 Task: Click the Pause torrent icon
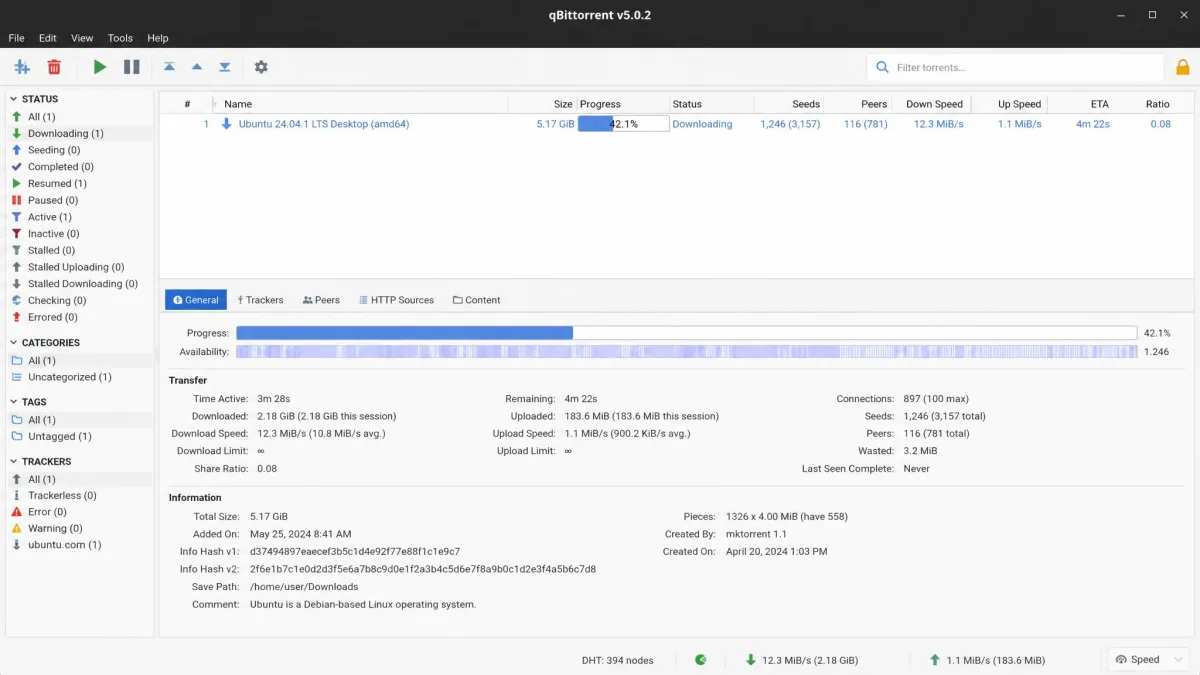point(131,67)
